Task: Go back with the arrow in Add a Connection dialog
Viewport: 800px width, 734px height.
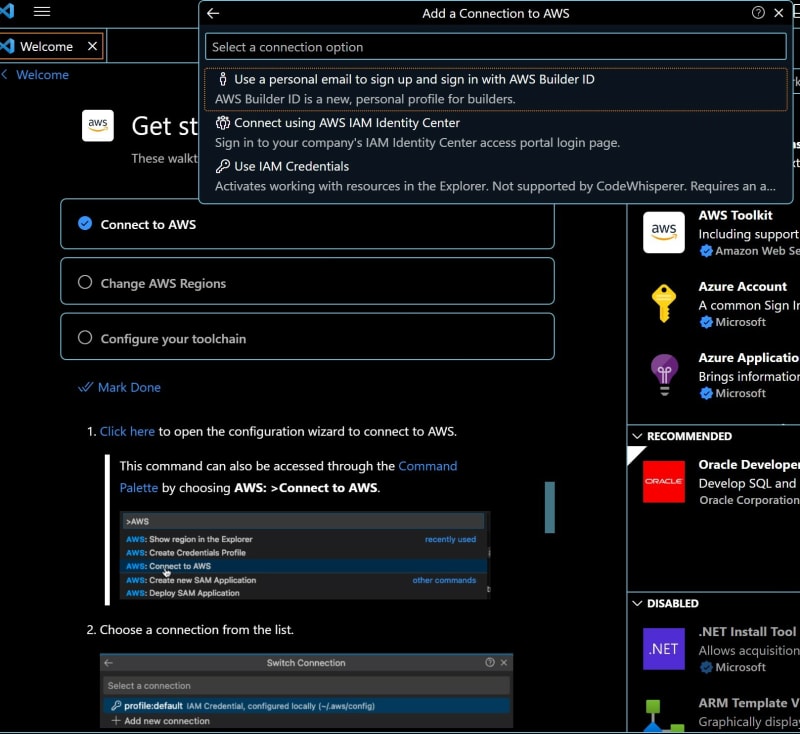Action: [213, 13]
